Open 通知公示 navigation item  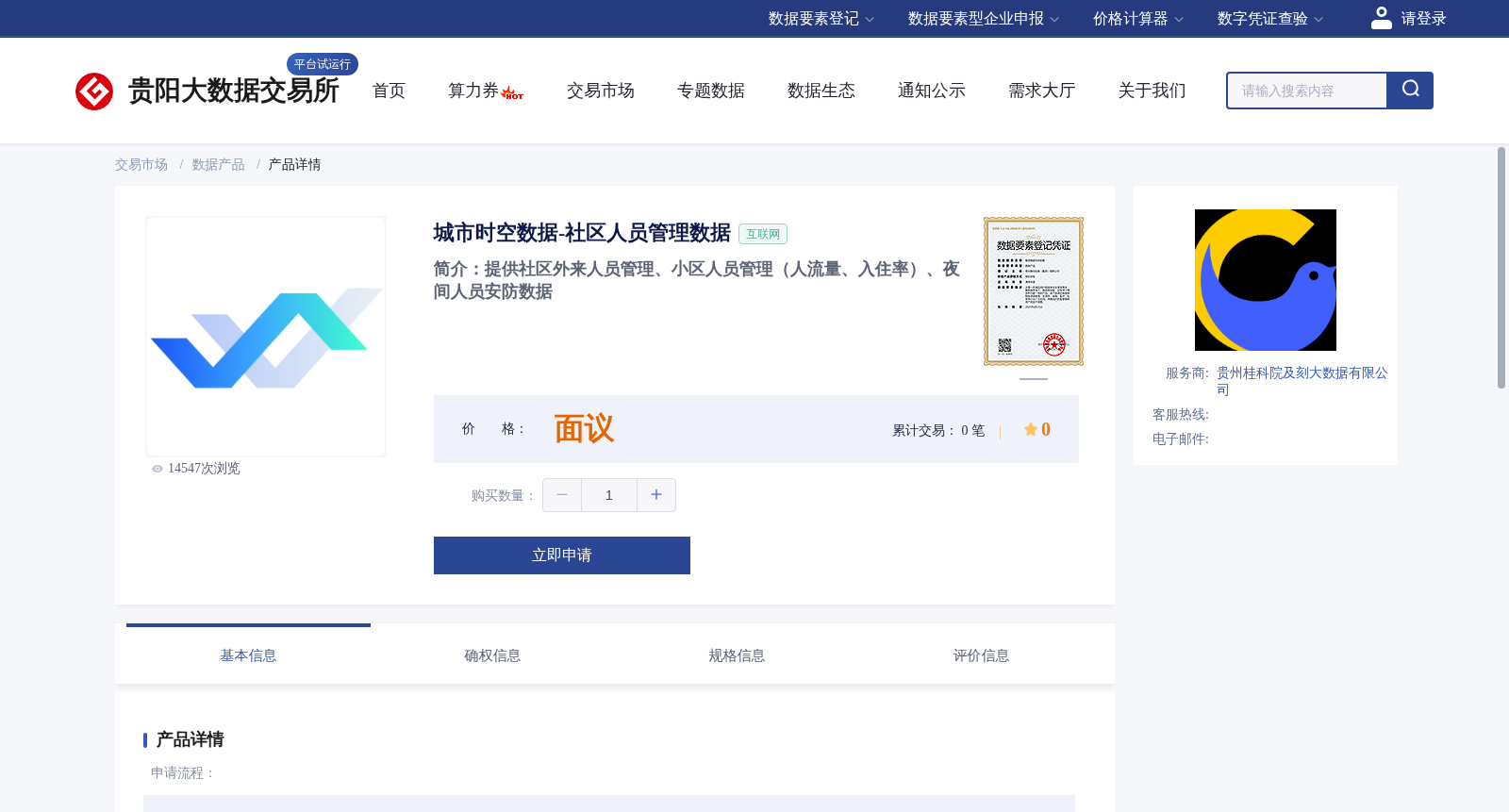pos(932,91)
